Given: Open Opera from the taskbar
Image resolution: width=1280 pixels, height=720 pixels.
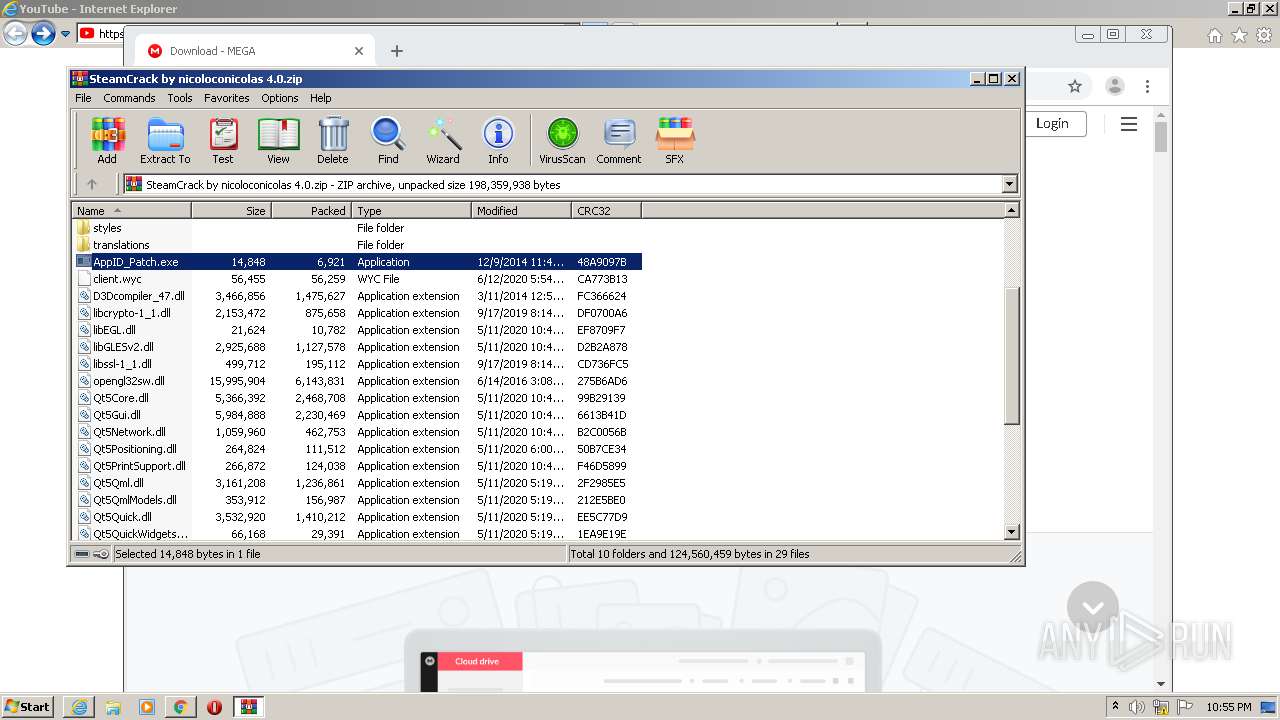Looking at the screenshot, I should coord(214,707).
